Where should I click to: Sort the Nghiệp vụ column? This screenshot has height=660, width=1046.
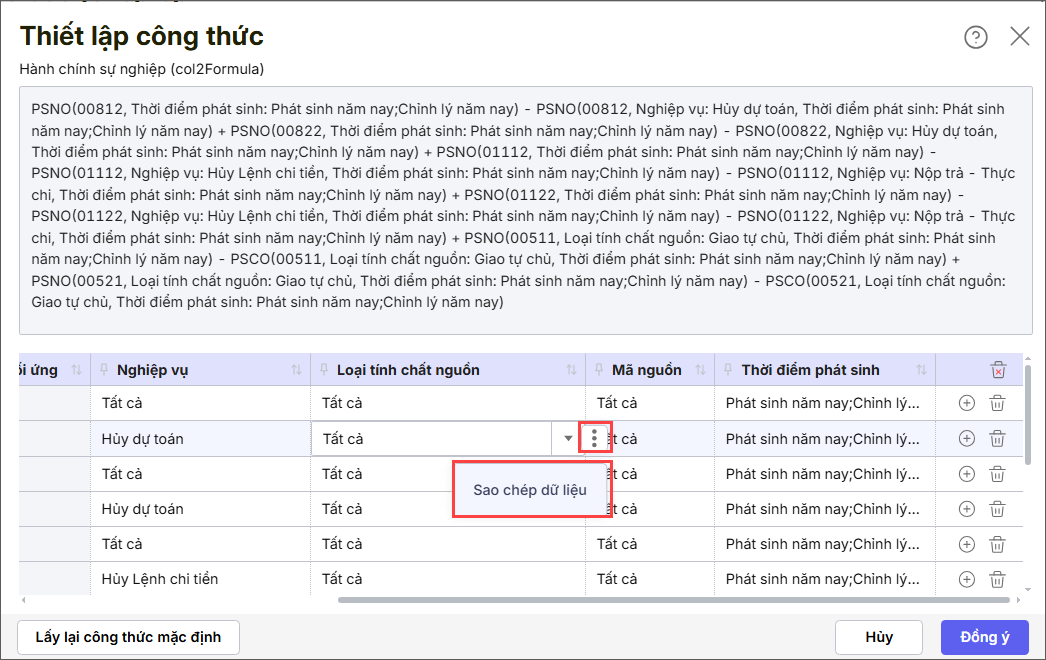[296, 370]
